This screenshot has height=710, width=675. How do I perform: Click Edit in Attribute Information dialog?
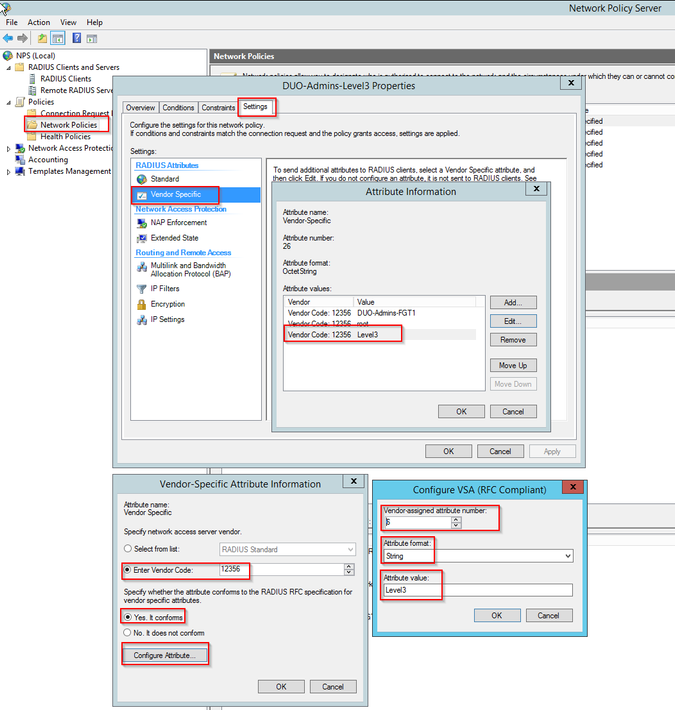513,321
